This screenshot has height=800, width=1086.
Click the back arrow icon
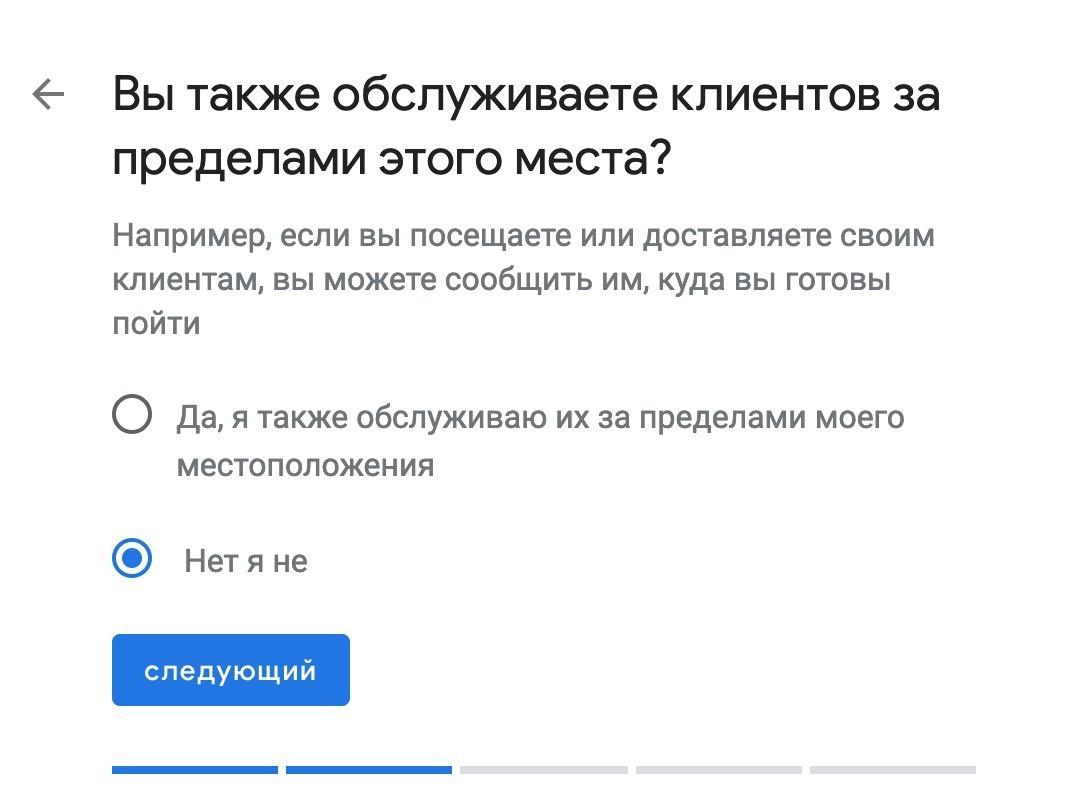(48, 95)
